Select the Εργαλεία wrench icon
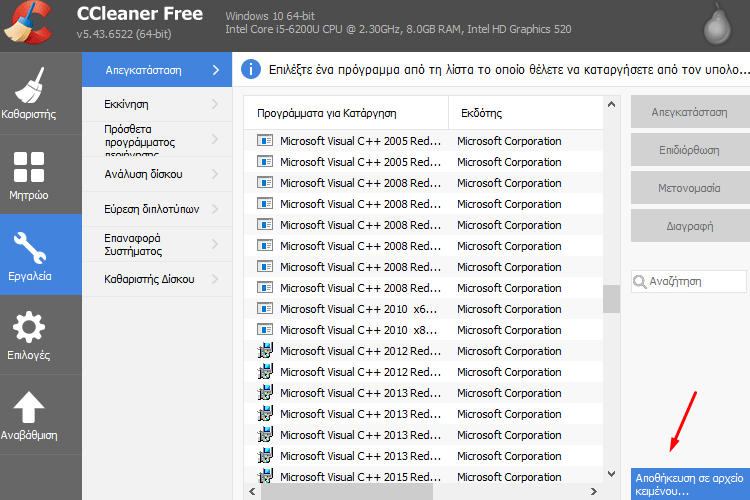 [30, 246]
